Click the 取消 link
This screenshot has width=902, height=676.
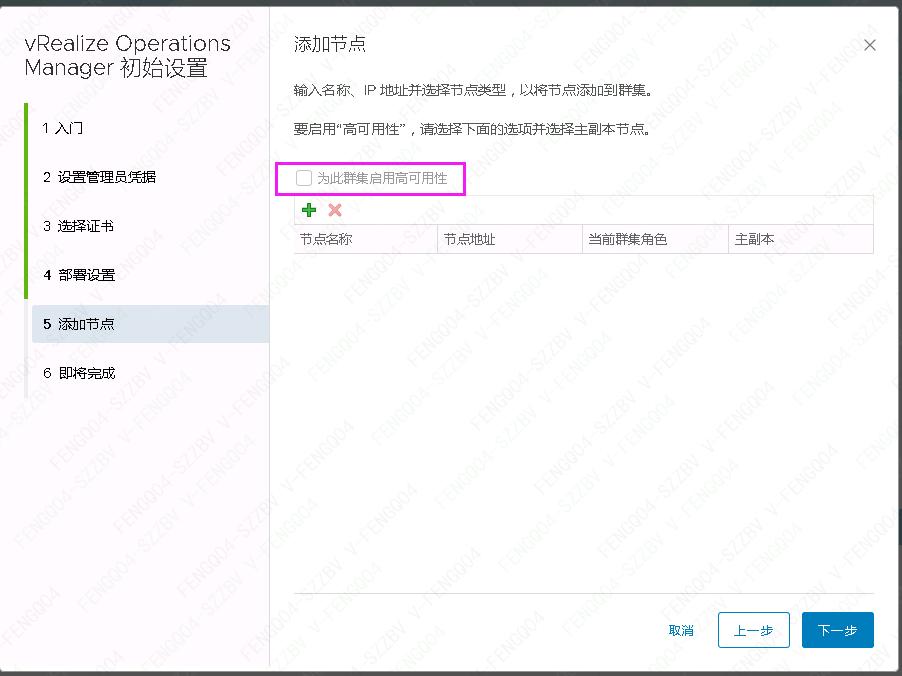[x=681, y=631]
